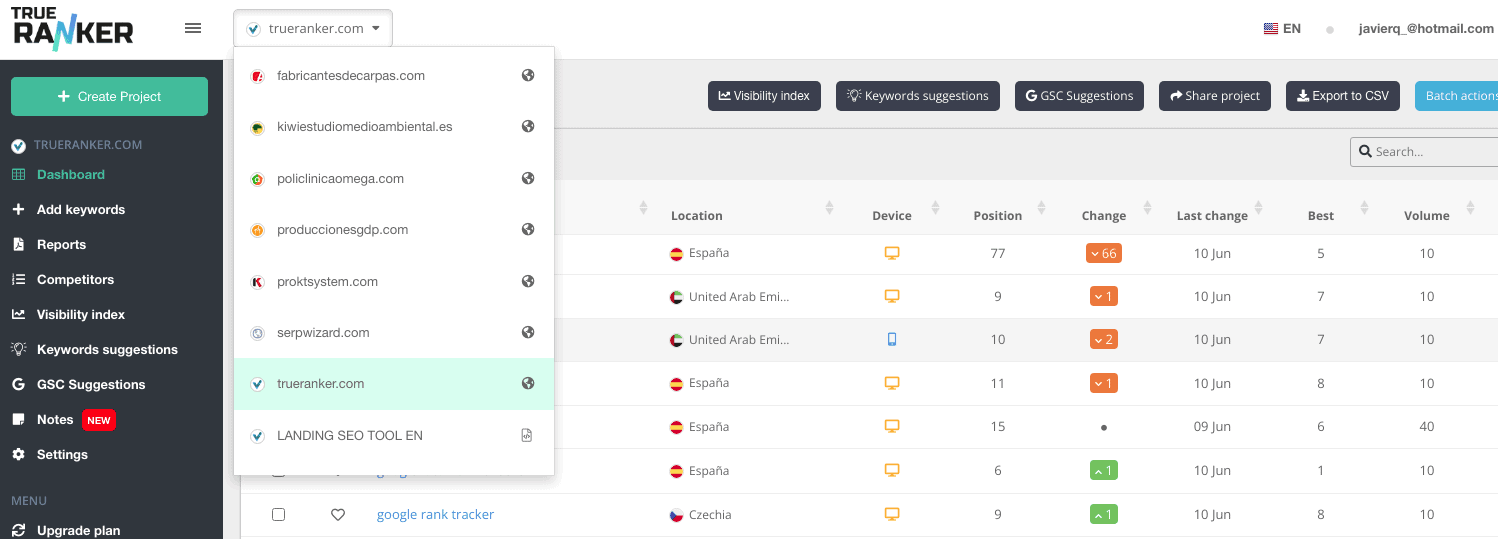Open the google rank tracker keyword link

click(435, 514)
